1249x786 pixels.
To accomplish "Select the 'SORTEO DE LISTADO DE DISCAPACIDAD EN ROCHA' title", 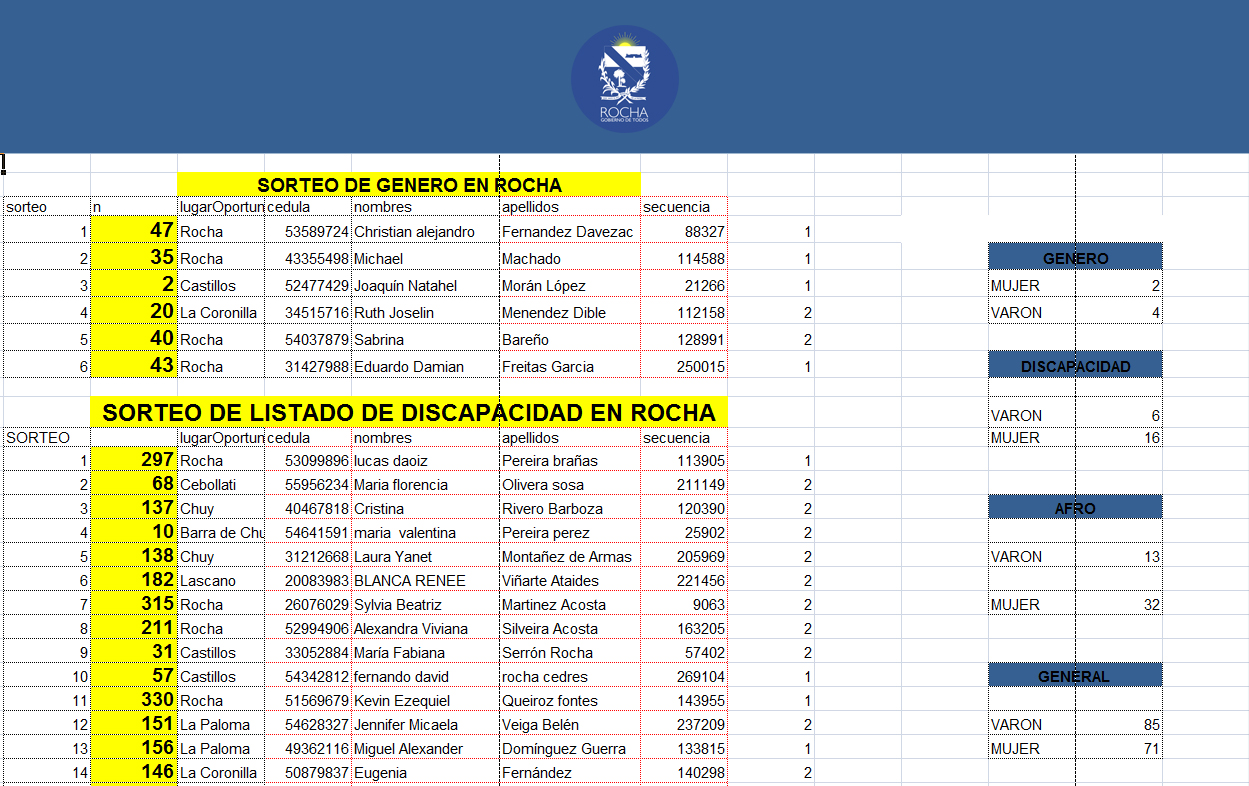I will [x=409, y=412].
